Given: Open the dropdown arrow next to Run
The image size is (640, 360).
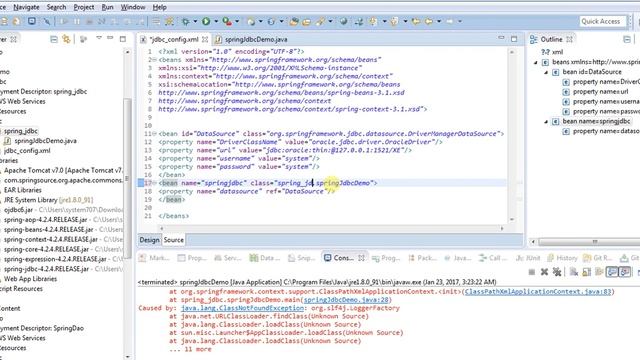Looking at the screenshot, I should point(216,21).
